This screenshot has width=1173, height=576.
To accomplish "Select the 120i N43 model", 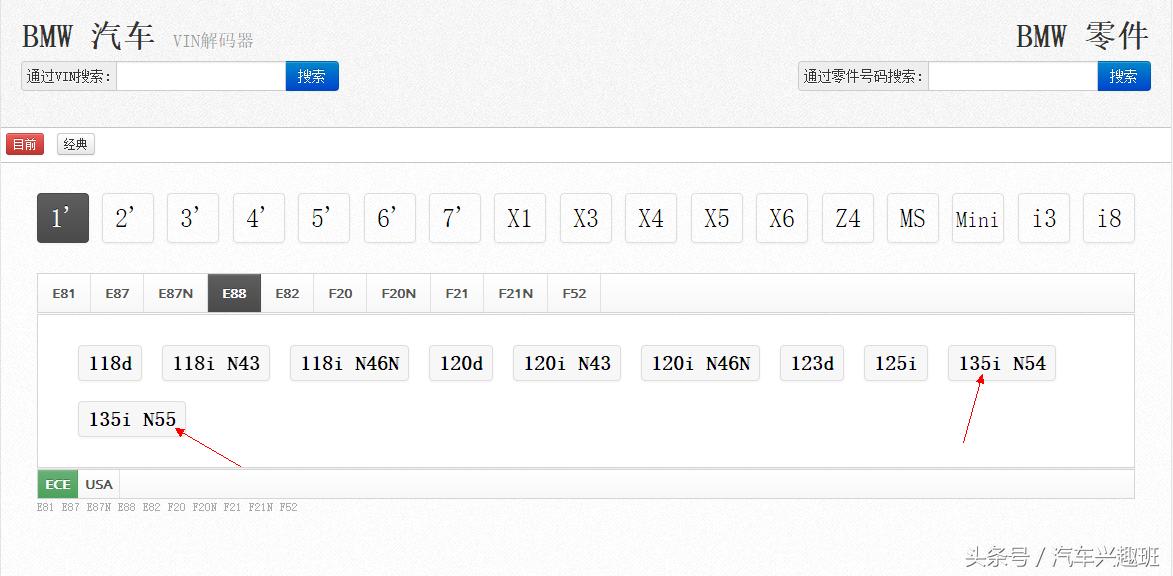I will coord(567,364).
